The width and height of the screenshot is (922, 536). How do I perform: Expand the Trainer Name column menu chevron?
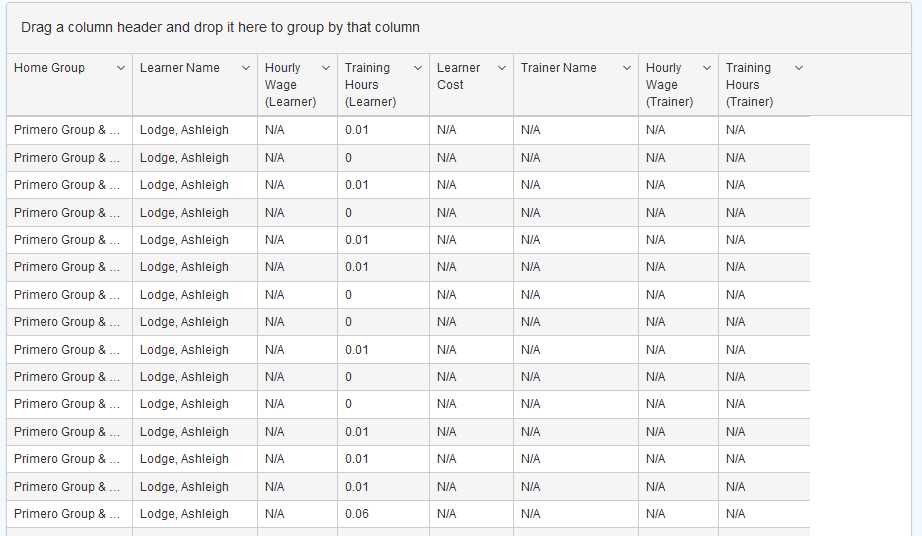click(627, 68)
